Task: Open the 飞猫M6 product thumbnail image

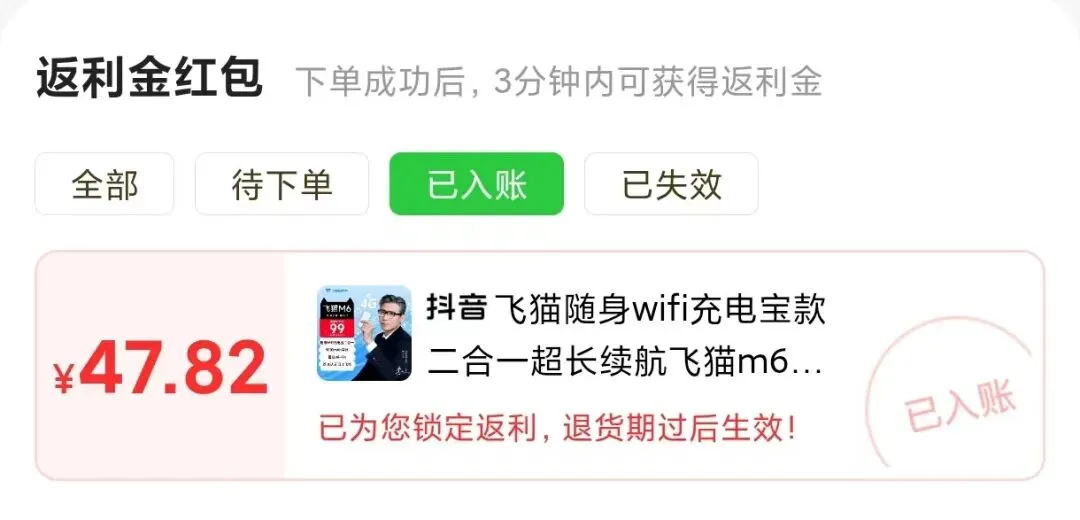Action: (x=364, y=333)
